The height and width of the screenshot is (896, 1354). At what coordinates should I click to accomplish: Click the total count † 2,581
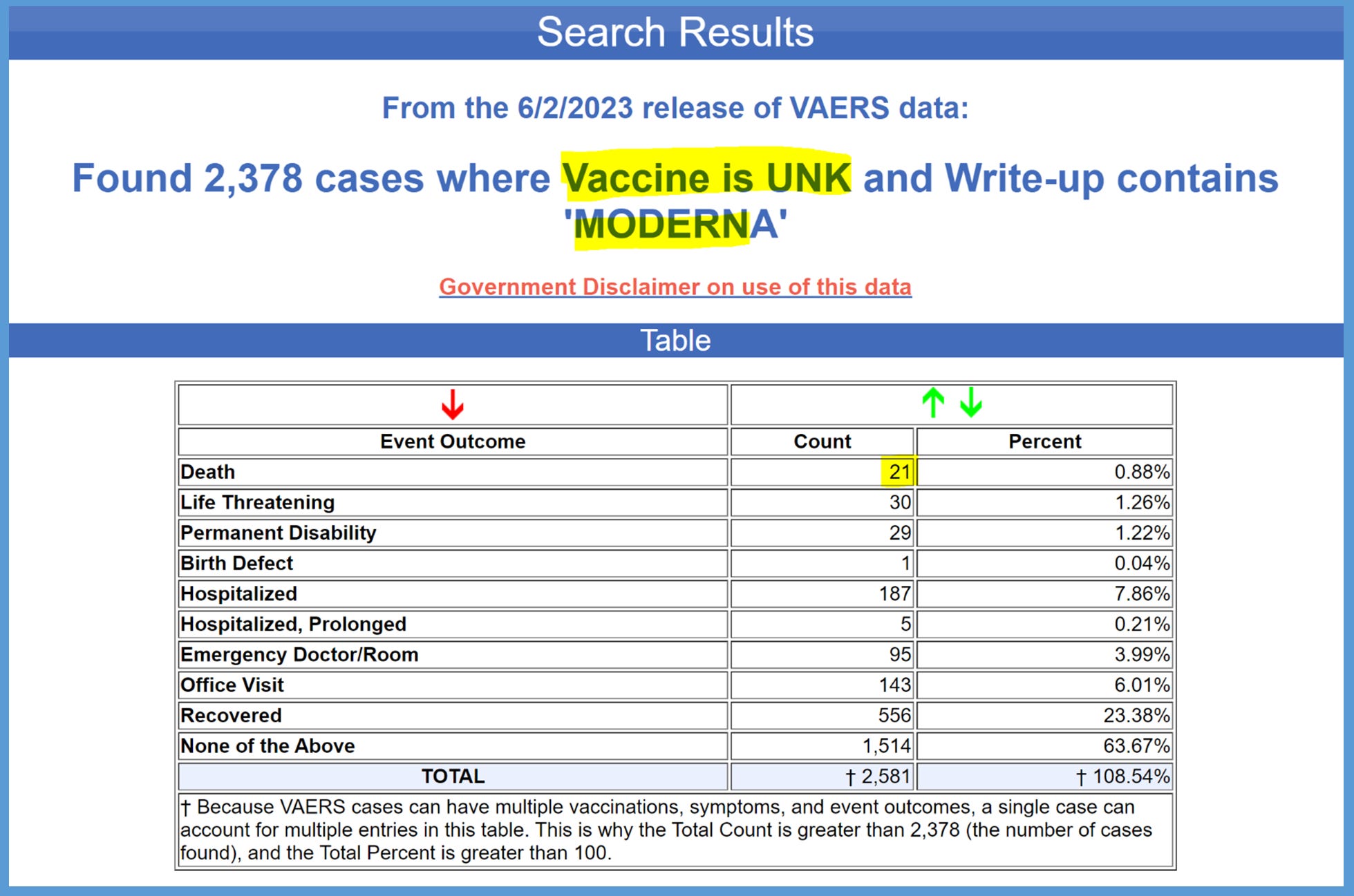(822, 776)
